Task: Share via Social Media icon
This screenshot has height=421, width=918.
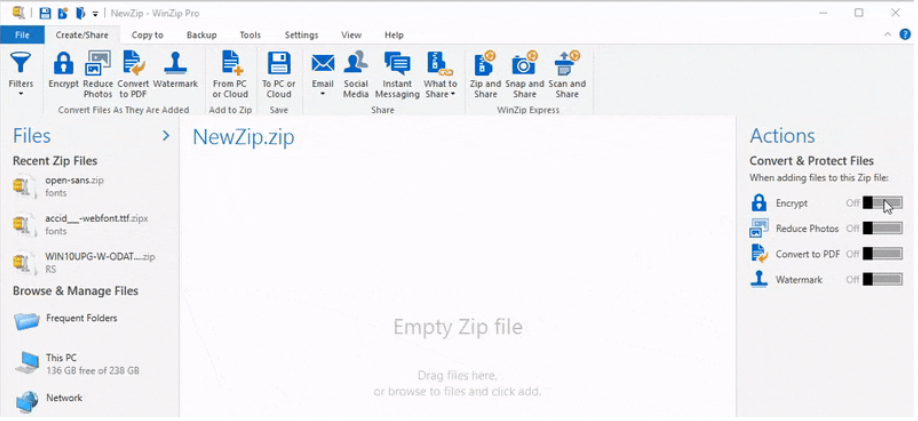Action: 356,63
